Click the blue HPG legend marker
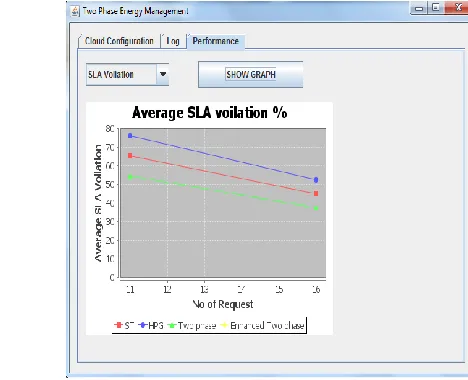Image resolution: width=468 pixels, height=380 pixels. (x=143, y=325)
